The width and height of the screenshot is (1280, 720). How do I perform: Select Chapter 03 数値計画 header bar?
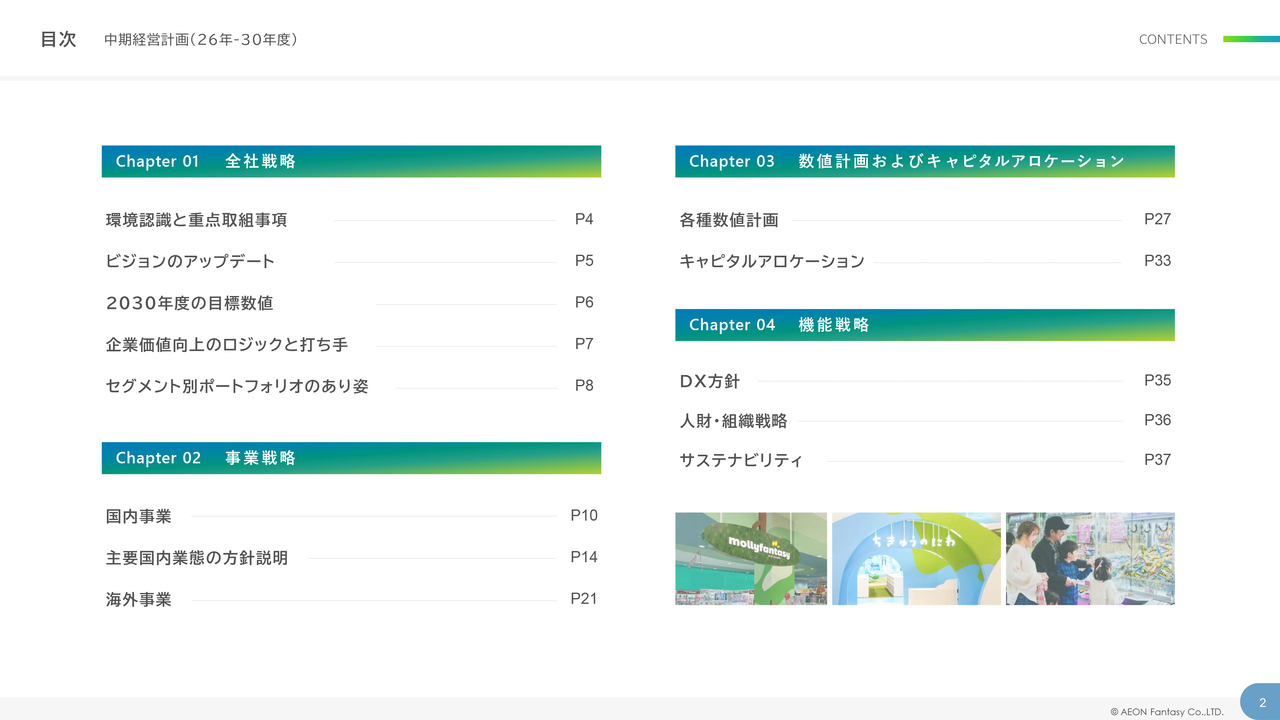[x=924, y=161]
